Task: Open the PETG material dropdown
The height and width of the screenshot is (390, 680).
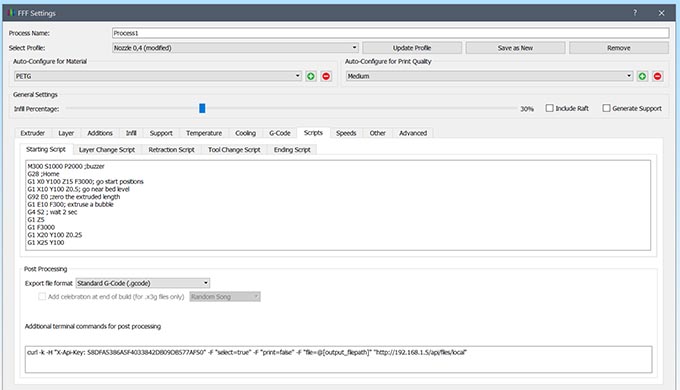Action: tap(158, 76)
